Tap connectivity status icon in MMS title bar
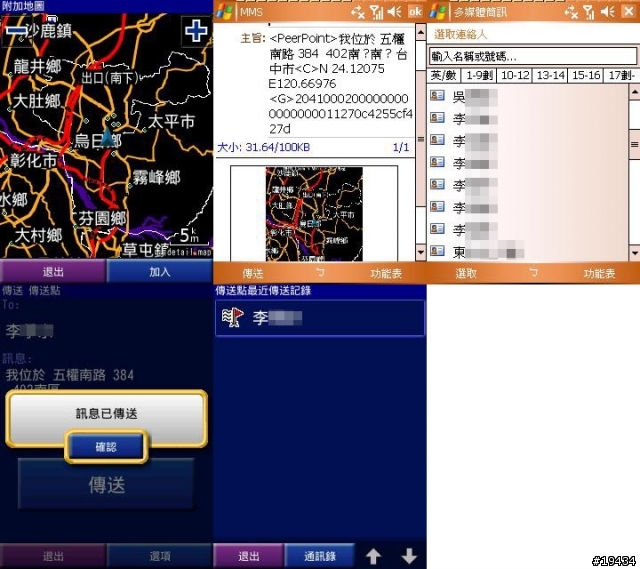 358,12
